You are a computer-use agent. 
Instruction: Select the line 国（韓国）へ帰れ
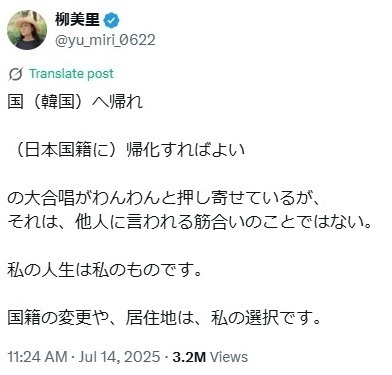click(x=76, y=102)
